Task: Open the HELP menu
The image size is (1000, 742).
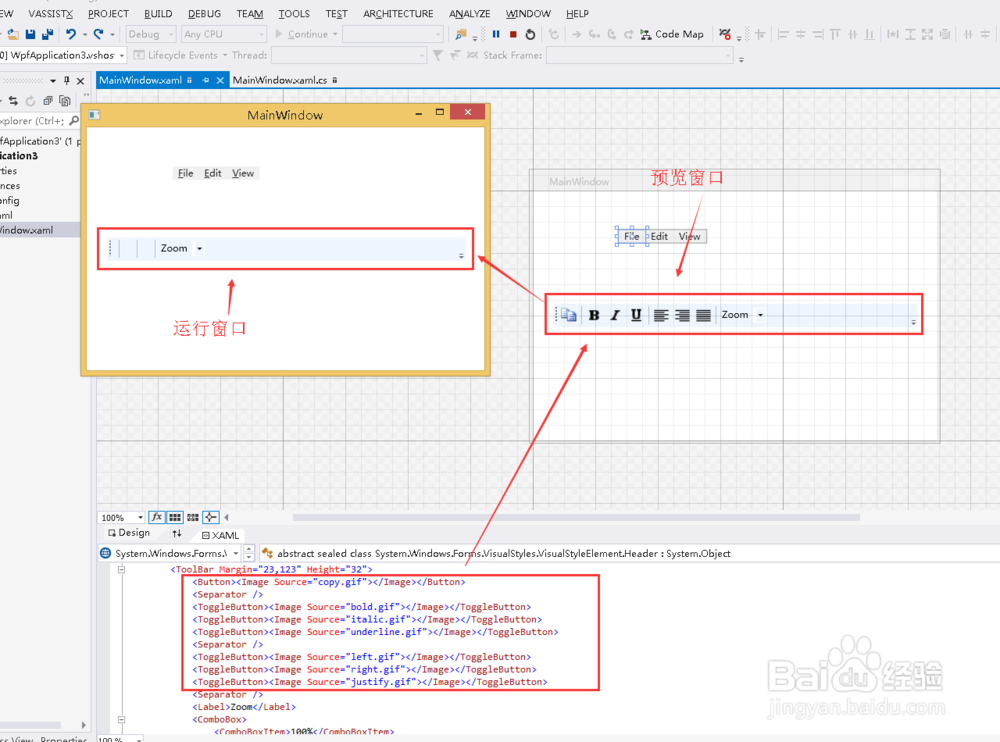Action: coord(577,13)
